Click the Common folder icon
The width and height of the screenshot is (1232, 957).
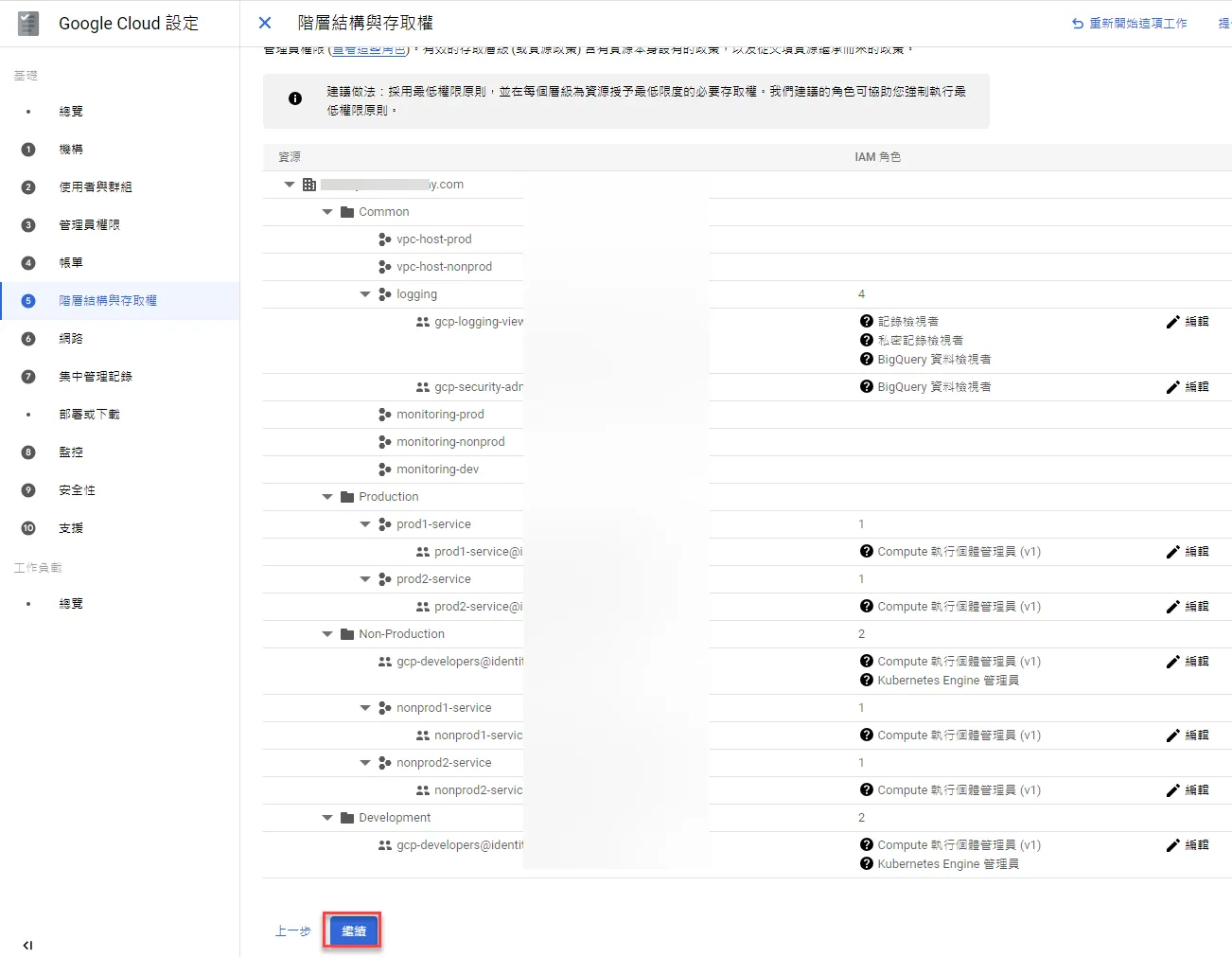(347, 212)
